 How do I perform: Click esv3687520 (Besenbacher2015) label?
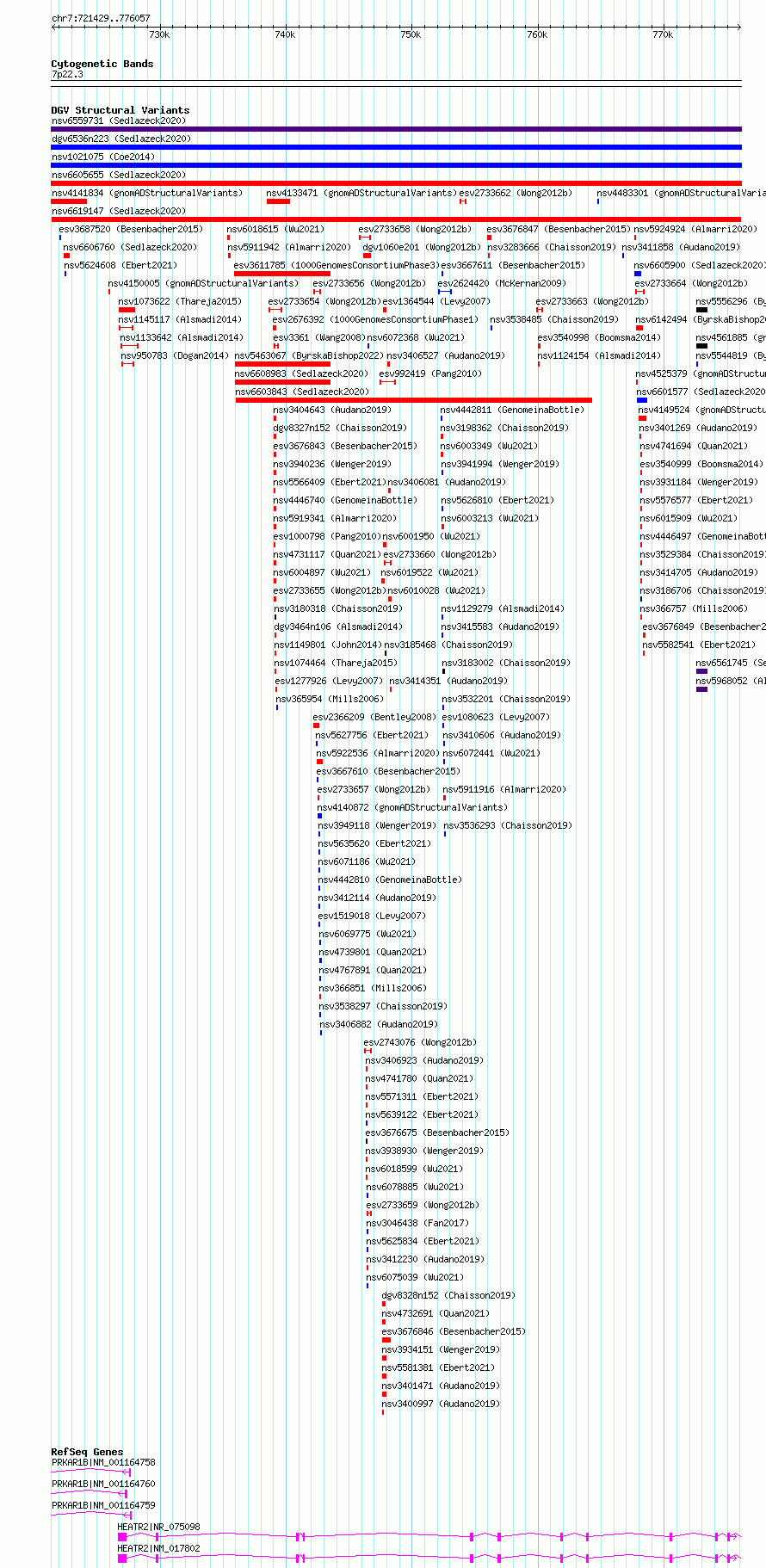coord(131,229)
